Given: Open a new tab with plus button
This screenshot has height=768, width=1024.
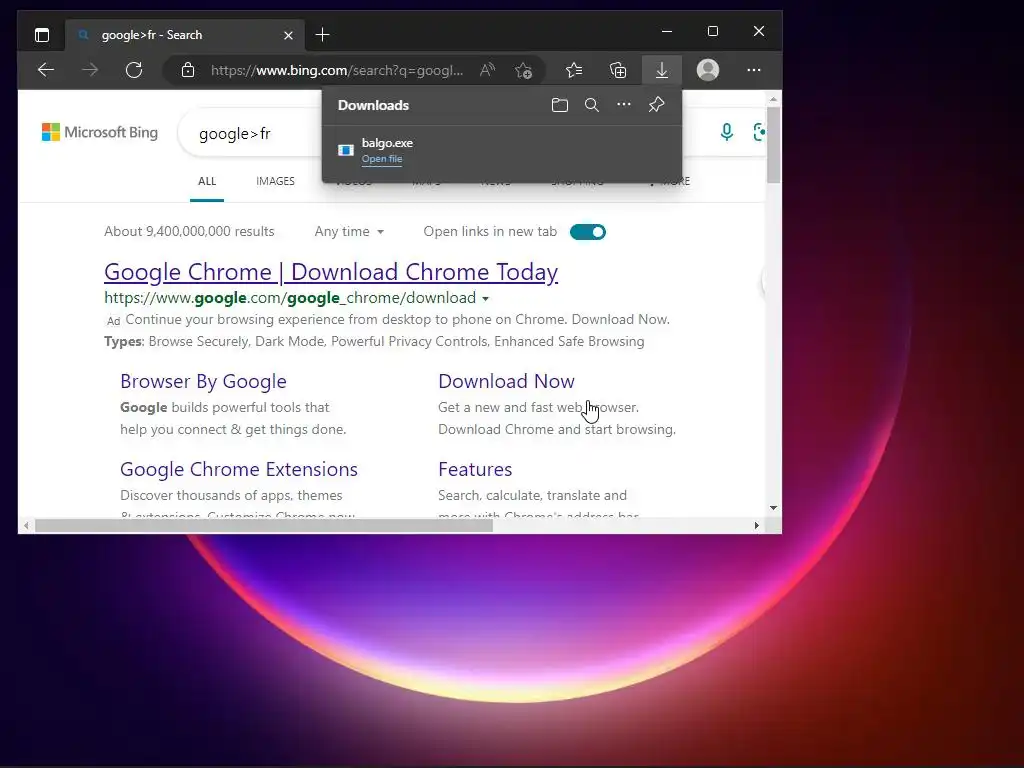Looking at the screenshot, I should coord(322,35).
